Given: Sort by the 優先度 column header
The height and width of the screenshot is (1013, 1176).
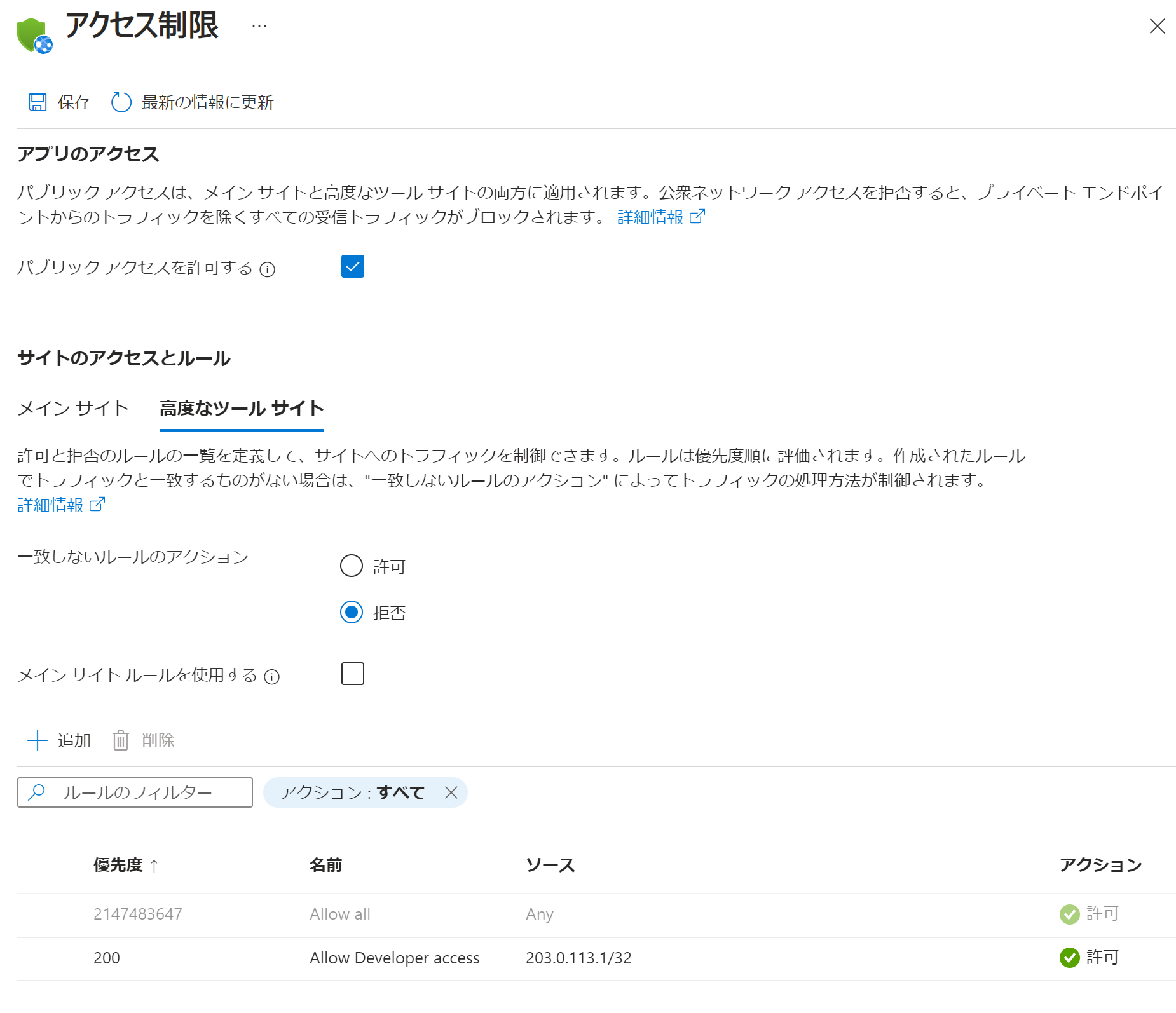Looking at the screenshot, I should click(118, 866).
